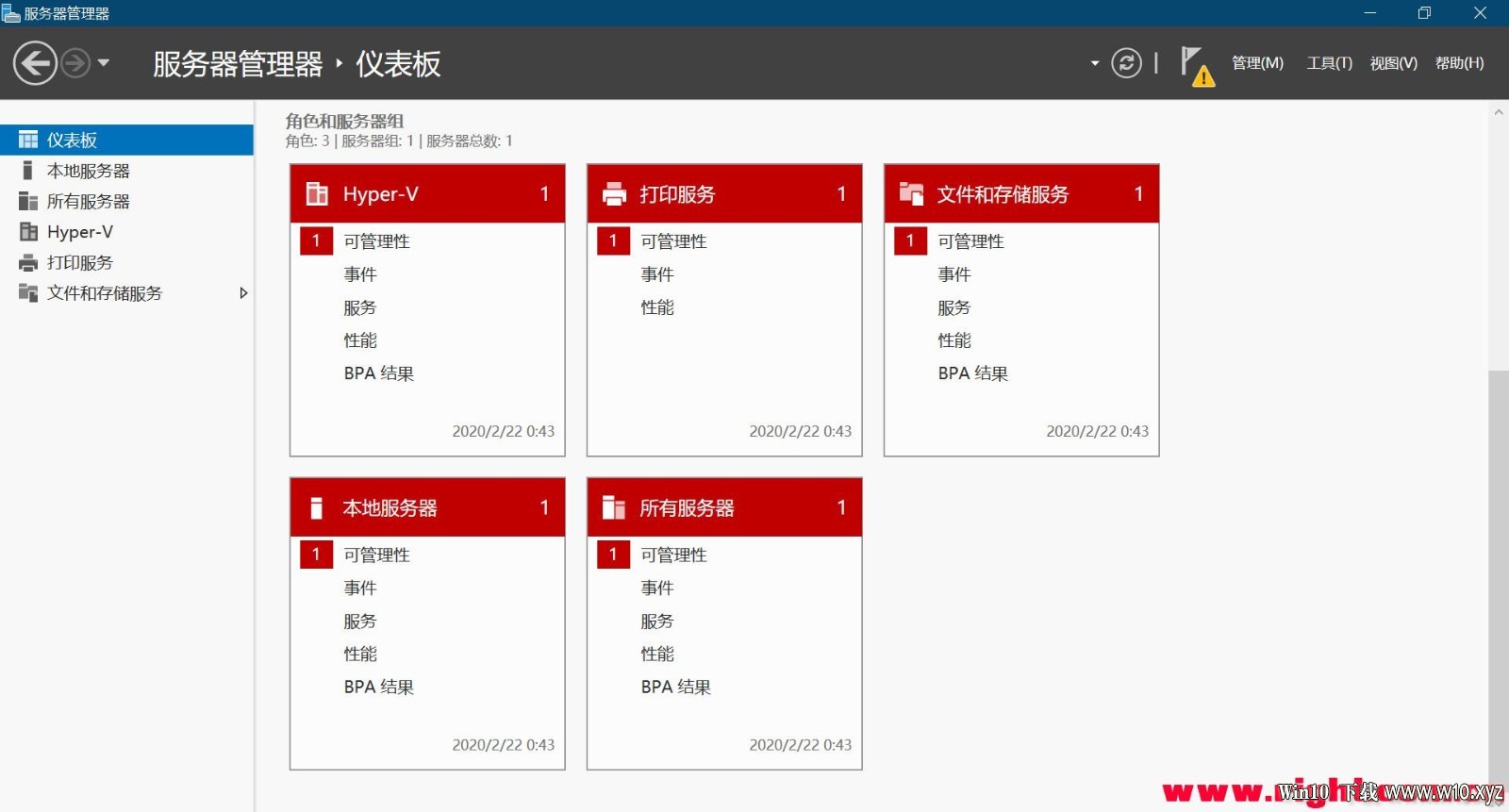Click the Hyper-V sidebar icon
Screen dimensions: 1509x812
[28, 232]
